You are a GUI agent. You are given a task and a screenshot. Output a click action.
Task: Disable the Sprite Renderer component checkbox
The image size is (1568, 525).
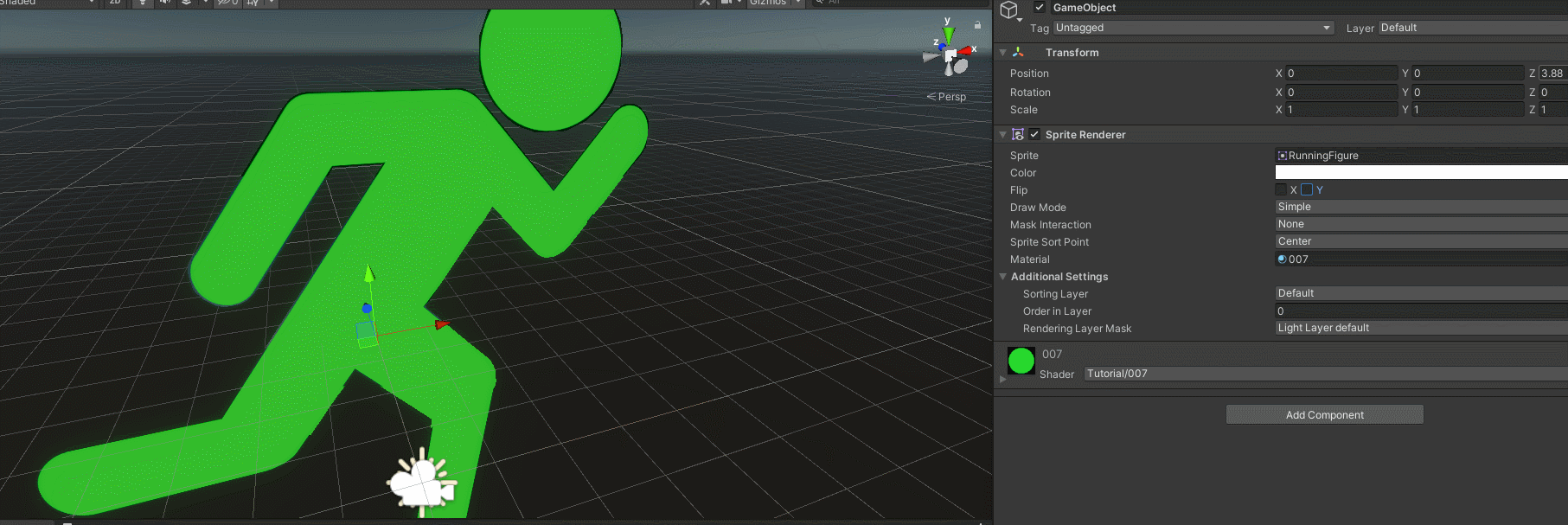pyautogui.click(x=1034, y=134)
